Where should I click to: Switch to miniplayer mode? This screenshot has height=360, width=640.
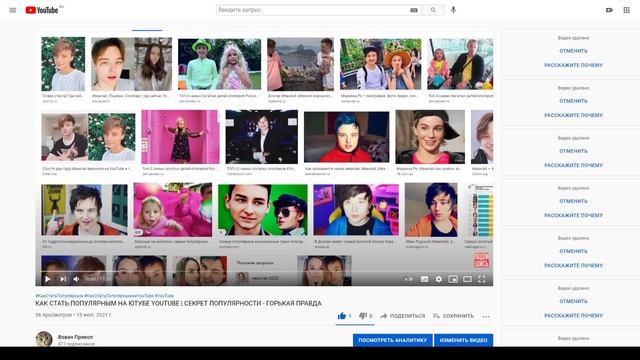453,279
